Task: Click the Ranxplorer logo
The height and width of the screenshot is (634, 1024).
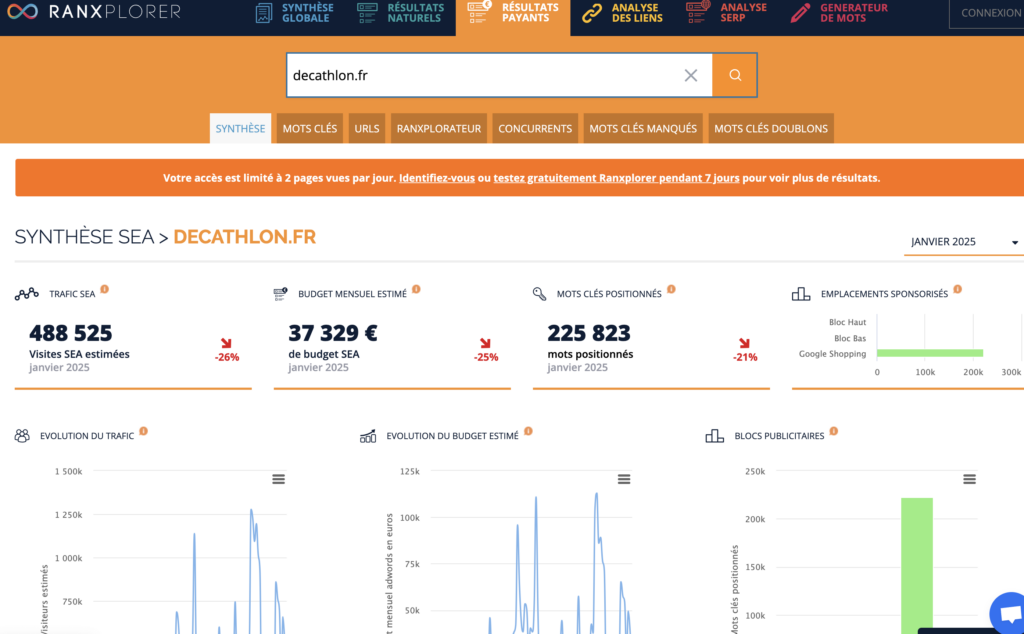Action: [x=93, y=11]
